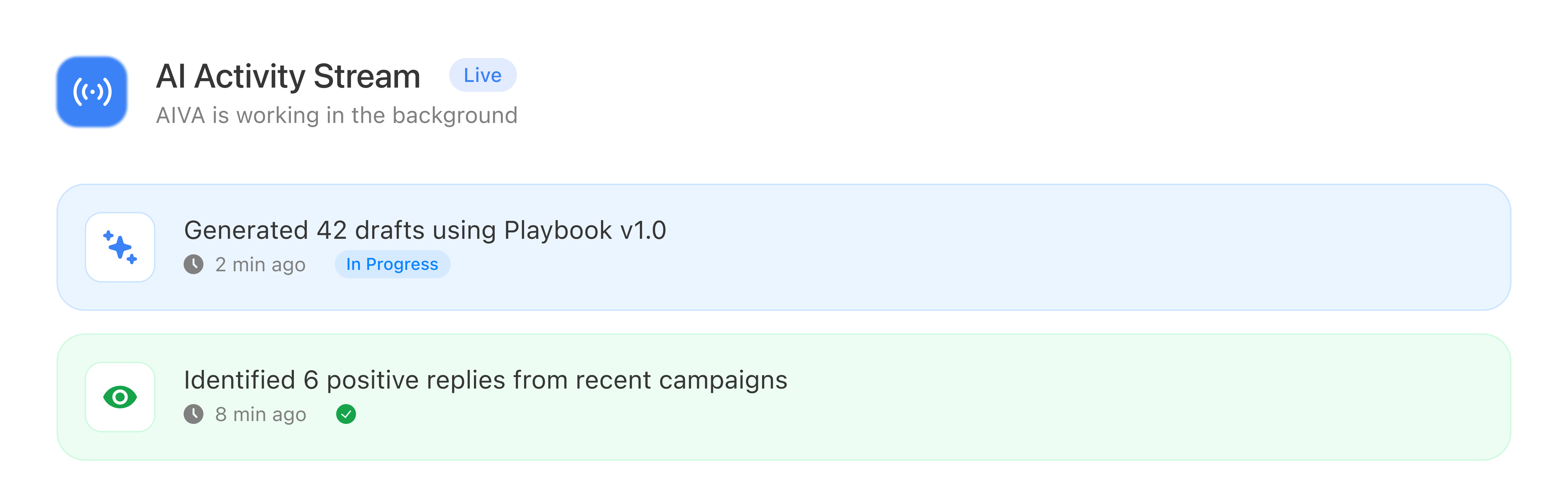This screenshot has width=1568, height=479.
Task: Click the 8 min ago timestamp
Action: [261, 414]
